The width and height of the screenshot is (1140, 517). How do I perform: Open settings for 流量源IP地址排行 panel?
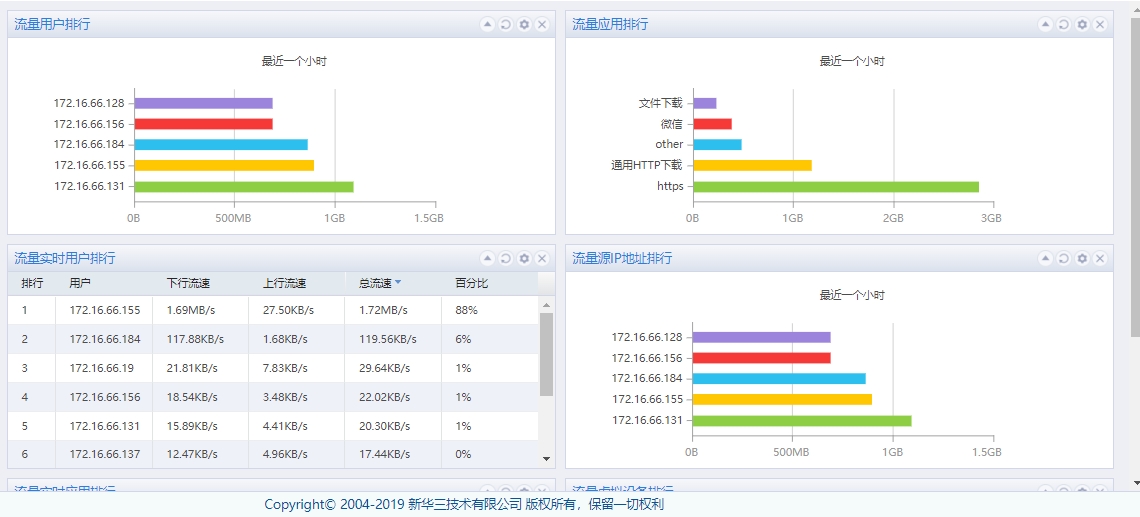point(1082,258)
